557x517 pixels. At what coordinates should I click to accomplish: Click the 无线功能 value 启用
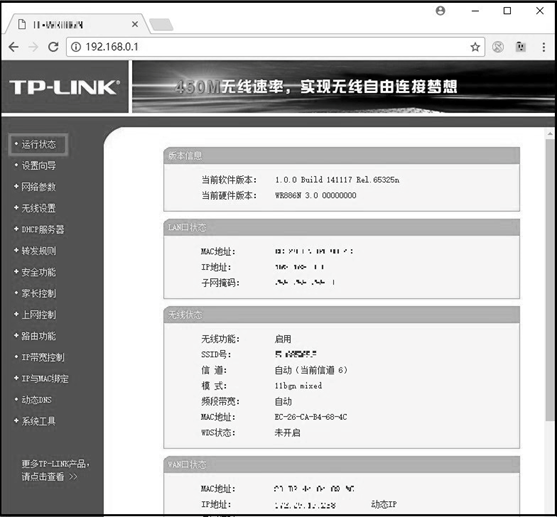point(283,339)
